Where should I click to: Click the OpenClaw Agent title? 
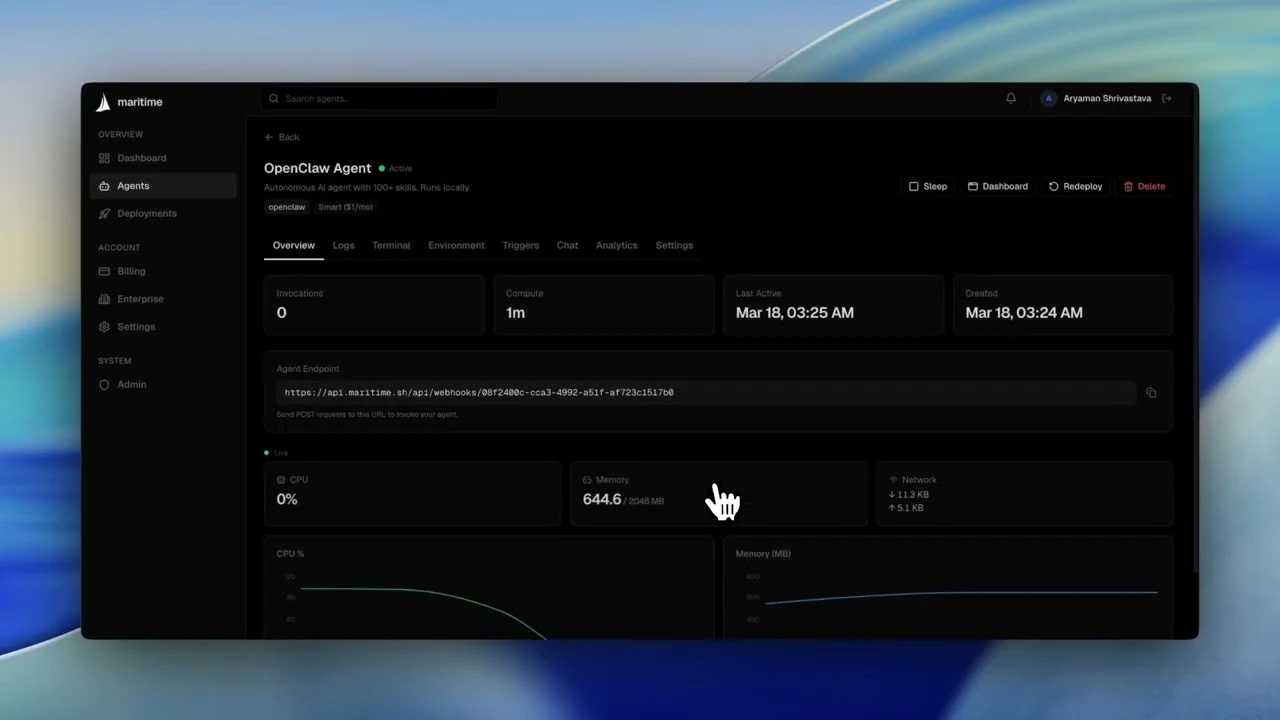pyautogui.click(x=317, y=168)
